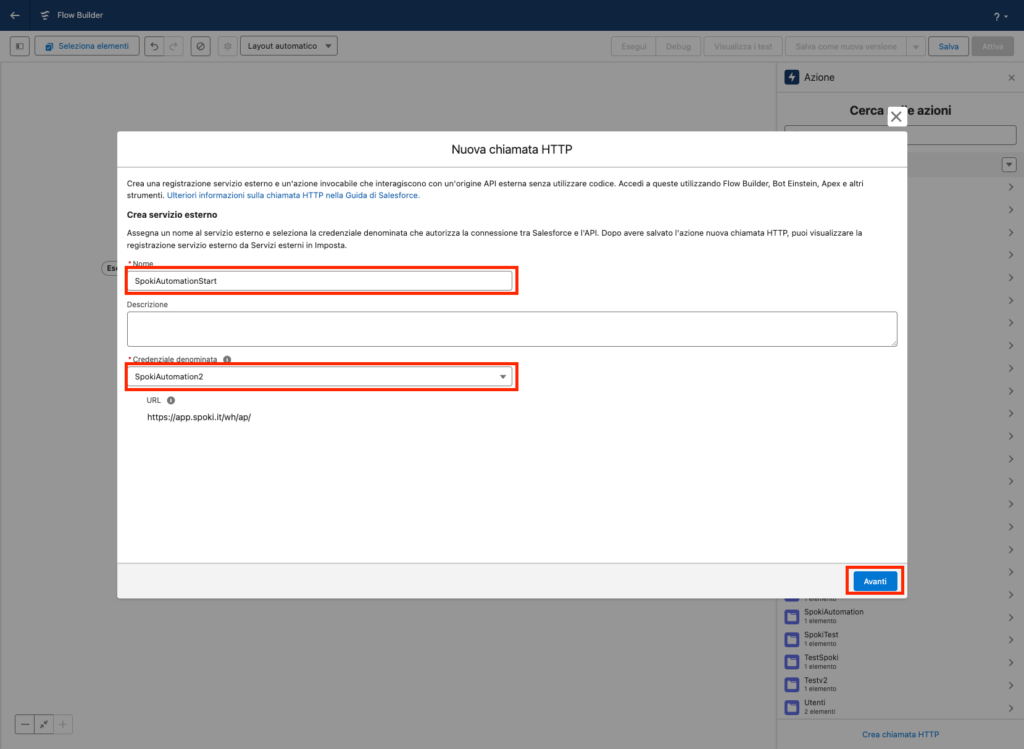Click the Salva button in toolbar
The height and width of the screenshot is (749, 1024).
tap(948, 46)
